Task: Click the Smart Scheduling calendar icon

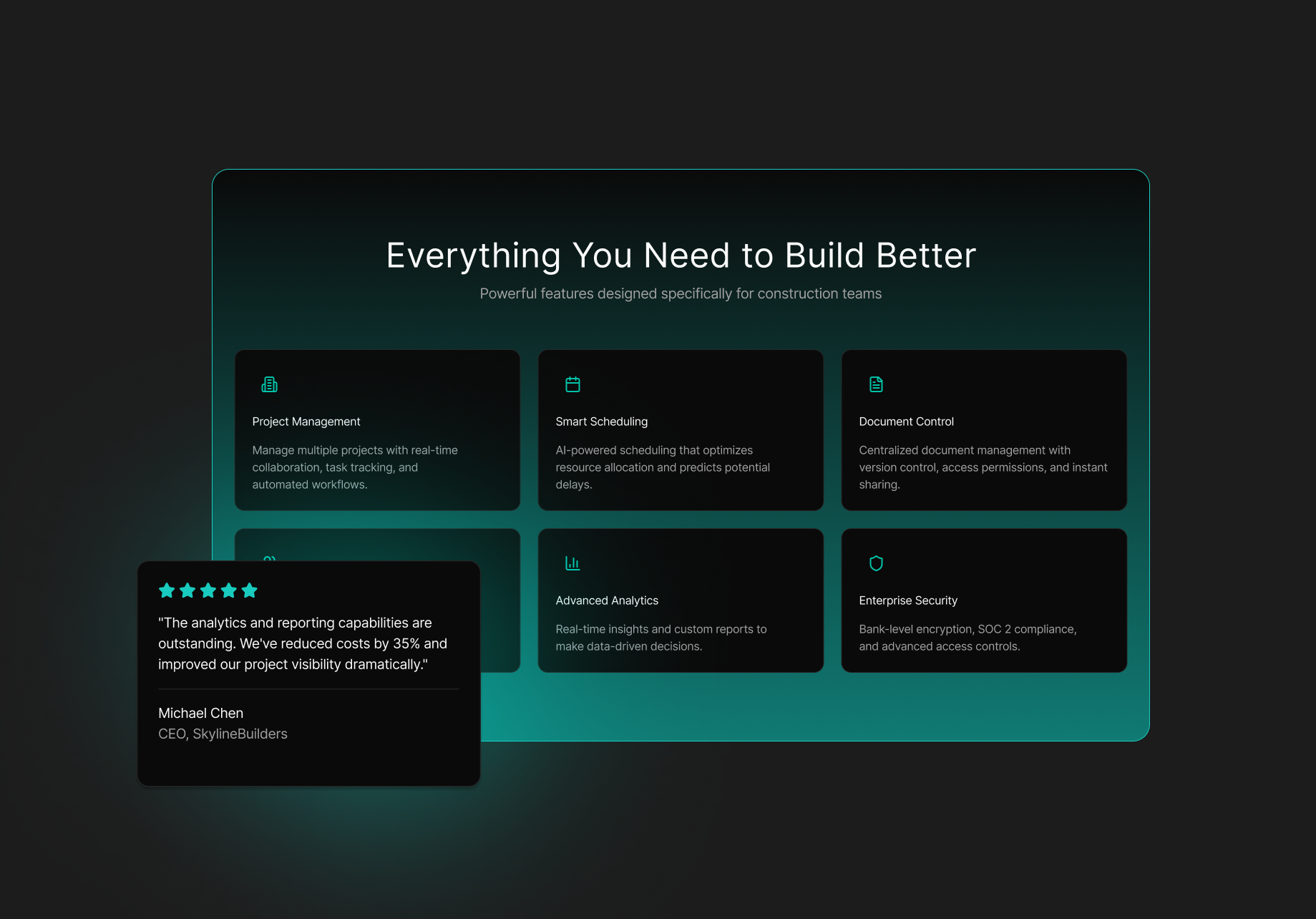Action: 572,384
